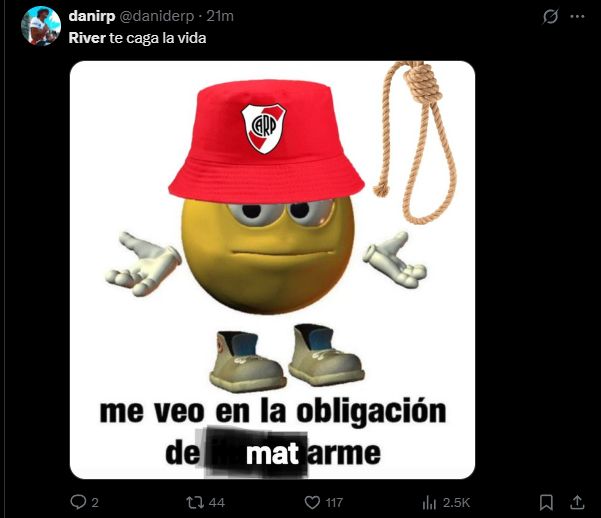Click the CARP shield on the red hat
The width and height of the screenshot is (601, 518).
pos(263,128)
